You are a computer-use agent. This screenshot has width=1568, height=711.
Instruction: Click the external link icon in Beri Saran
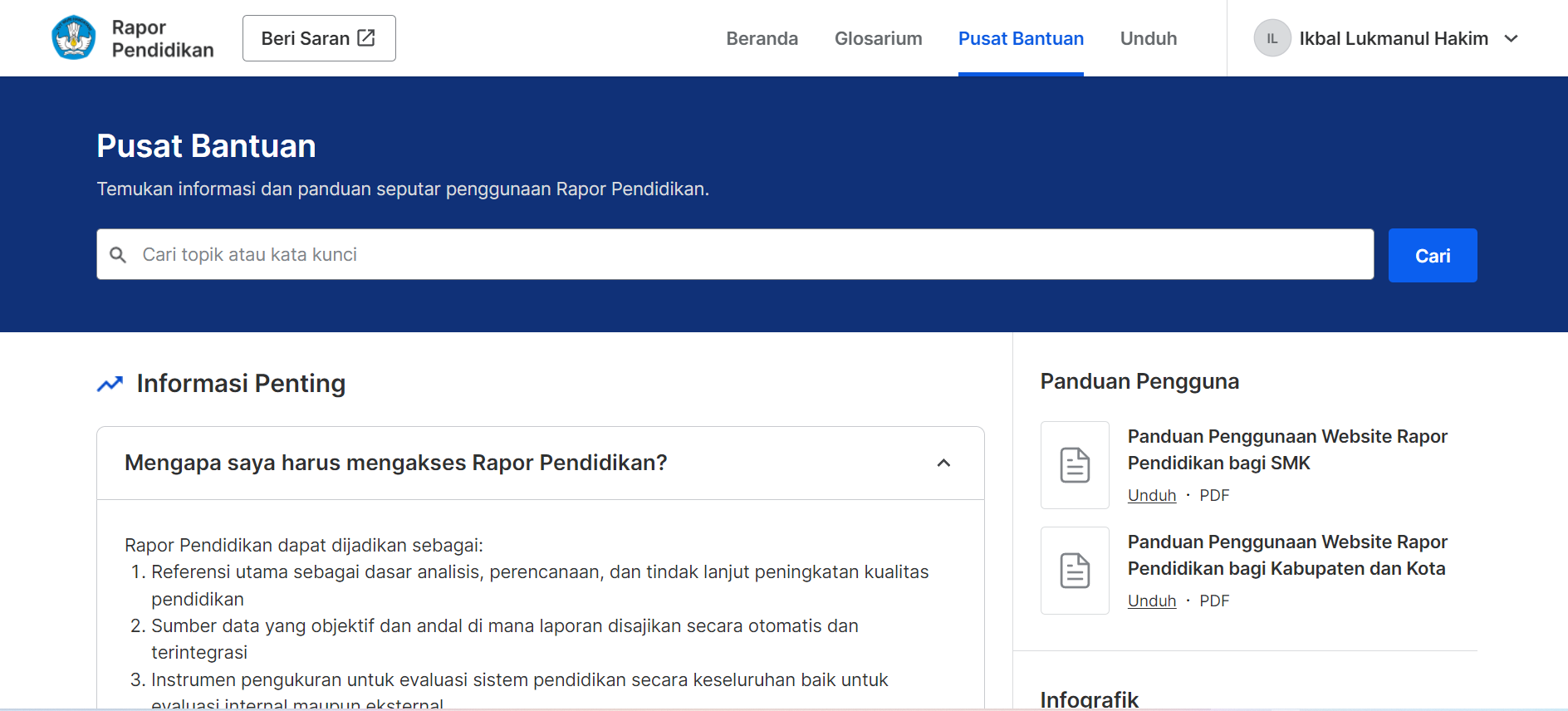pos(366,38)
